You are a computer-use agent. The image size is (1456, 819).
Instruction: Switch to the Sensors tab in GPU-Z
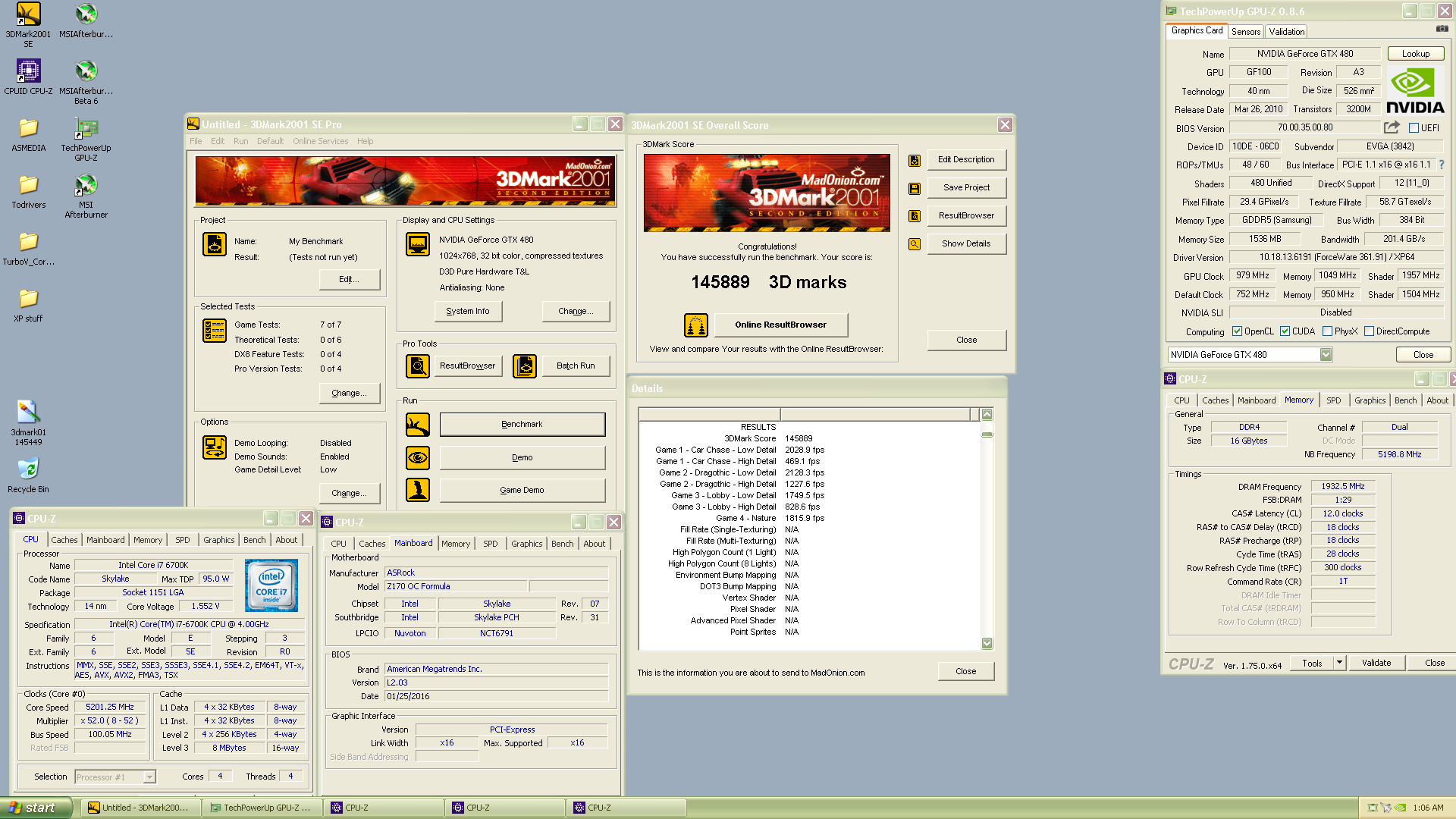tap(1245, 31)
